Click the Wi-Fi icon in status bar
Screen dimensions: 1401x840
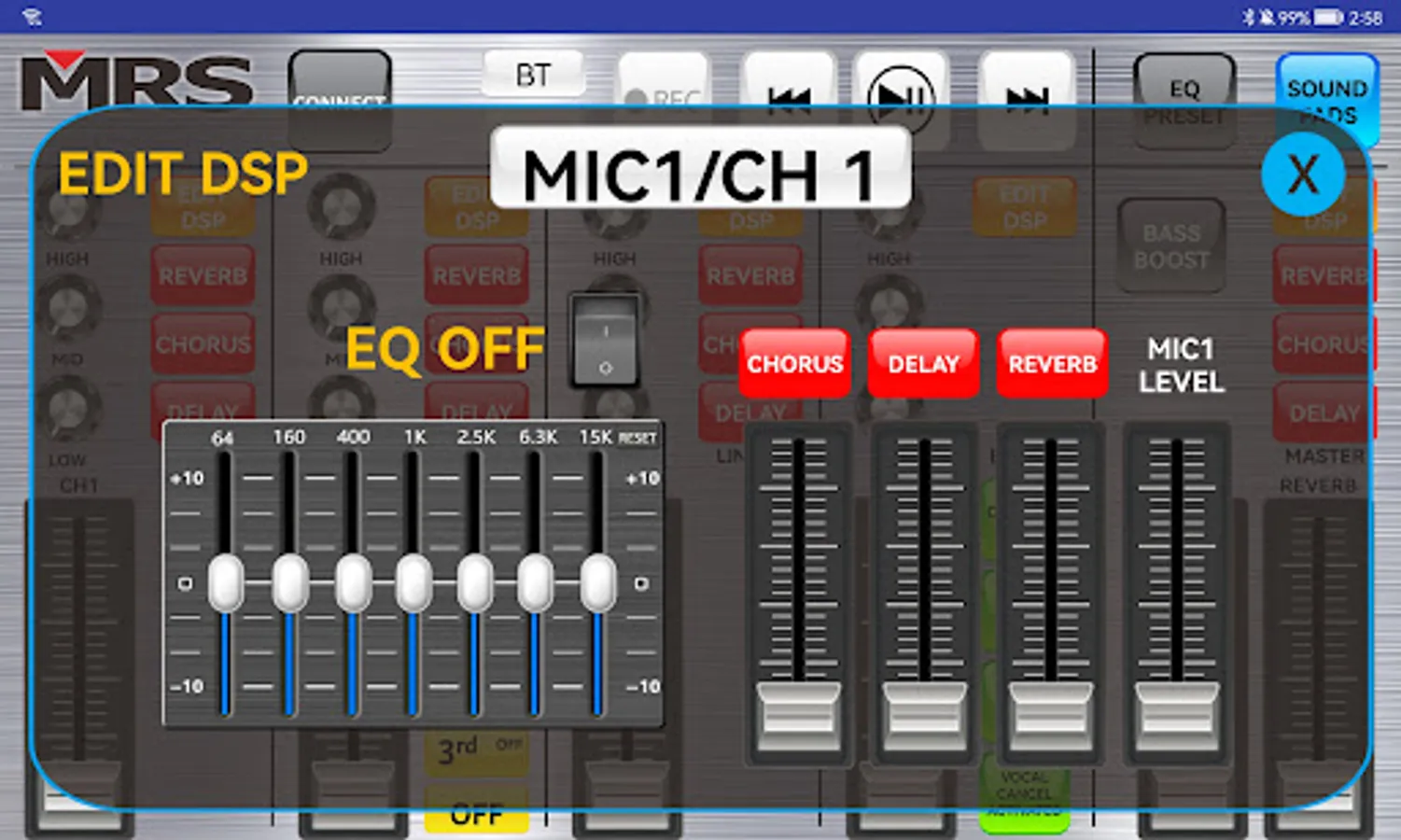(32, 18)
